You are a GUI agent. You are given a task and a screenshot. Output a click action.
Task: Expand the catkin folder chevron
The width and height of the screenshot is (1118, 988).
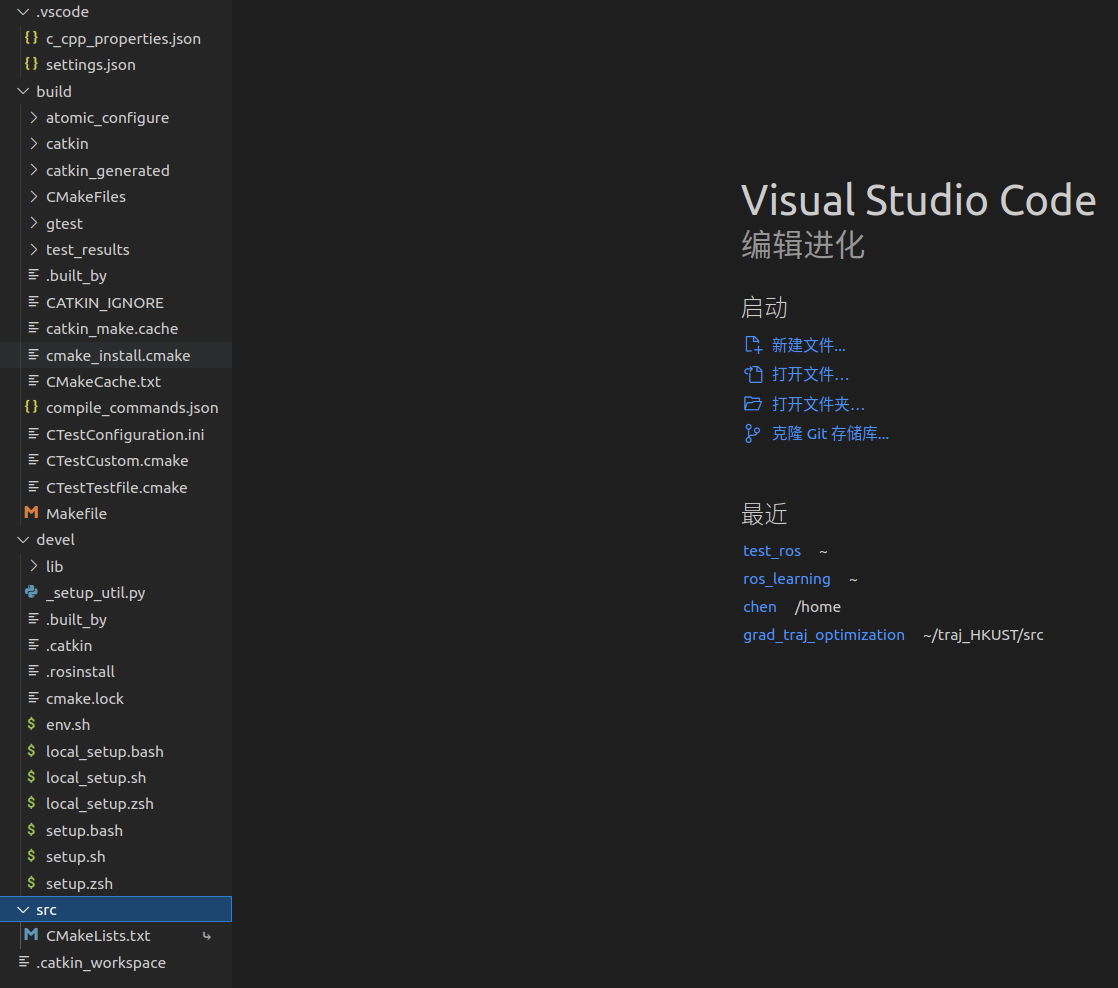(34, 144)
